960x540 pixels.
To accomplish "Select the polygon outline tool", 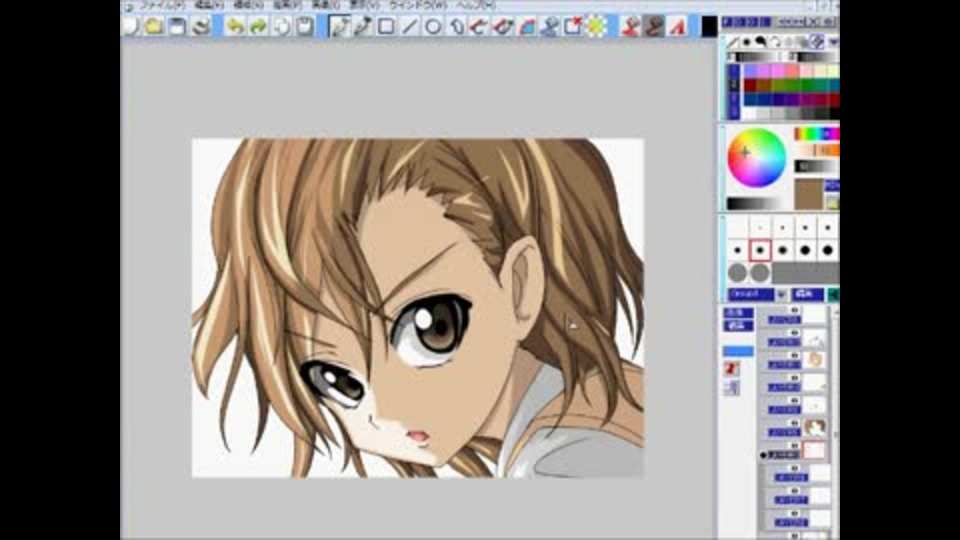I will click(456, 26).
